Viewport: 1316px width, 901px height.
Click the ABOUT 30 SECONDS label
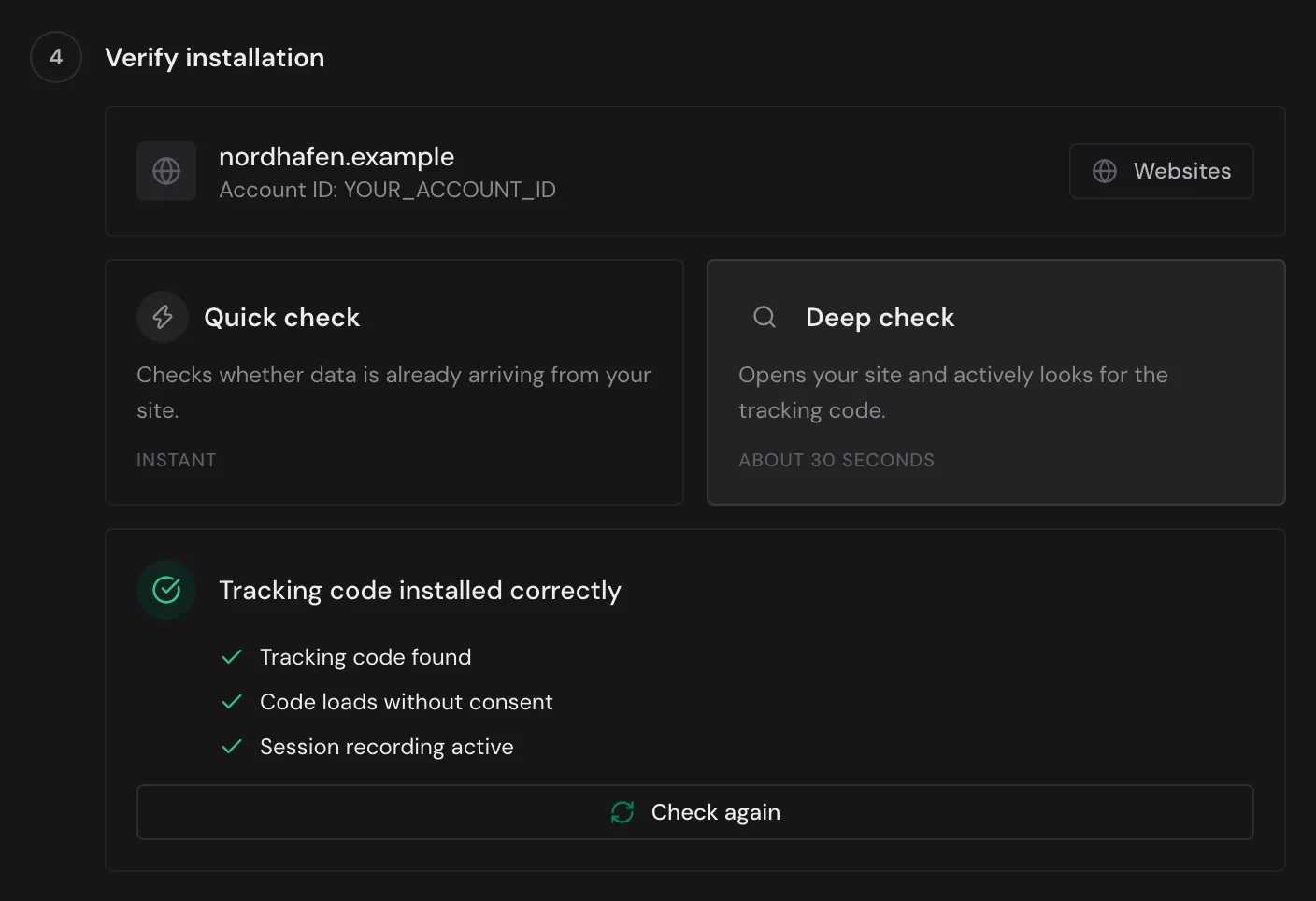tap(837, 460)
